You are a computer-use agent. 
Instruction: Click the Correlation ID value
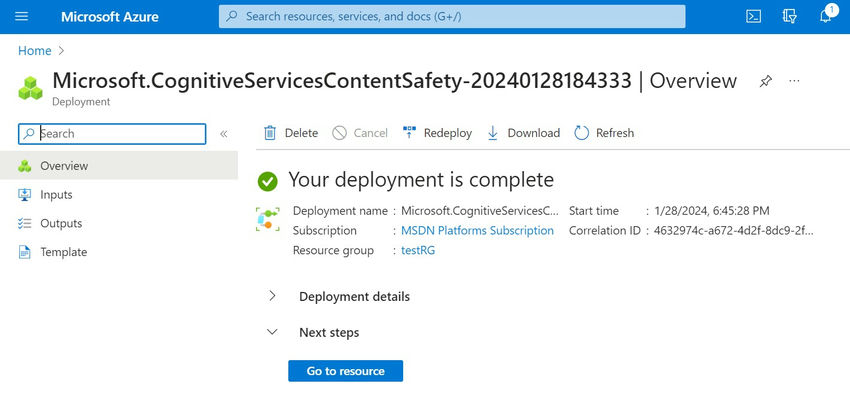tap(733, 230)
